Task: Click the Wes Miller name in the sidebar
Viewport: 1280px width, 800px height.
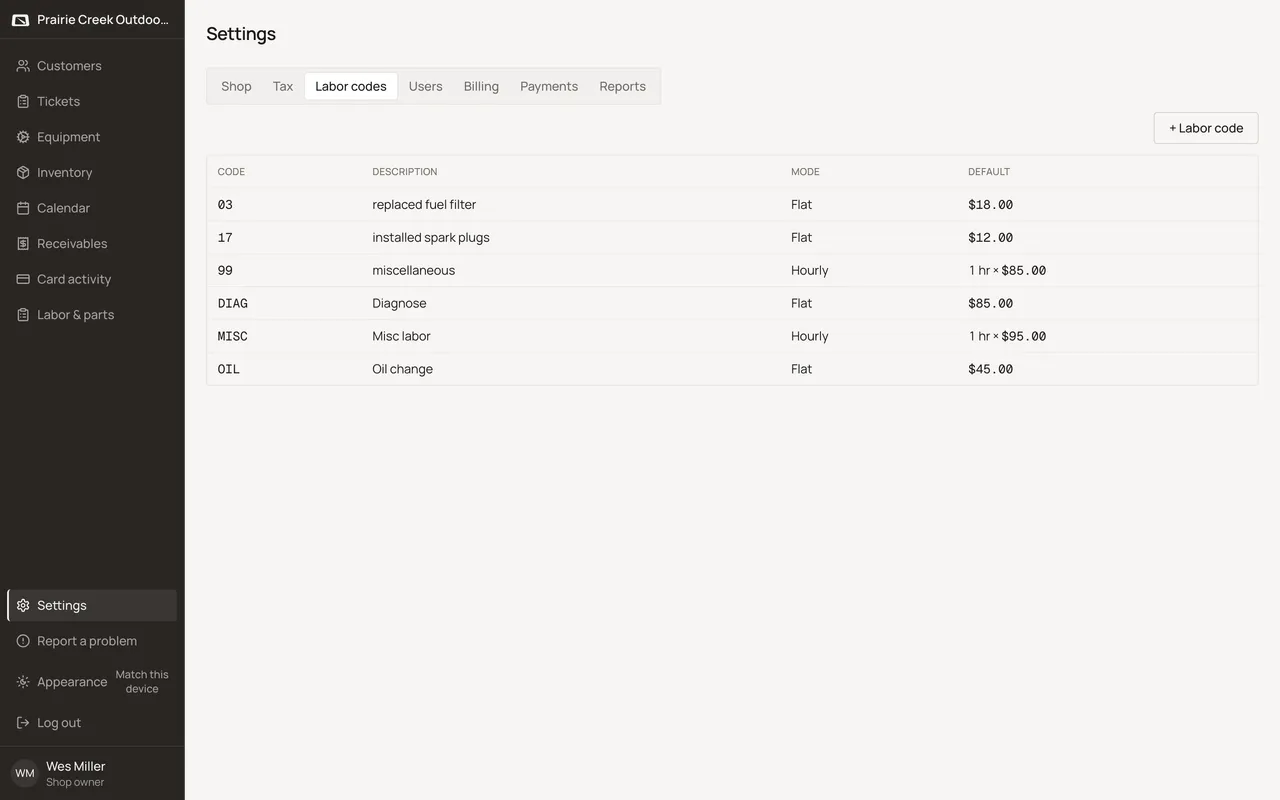Action: point(75,766)
